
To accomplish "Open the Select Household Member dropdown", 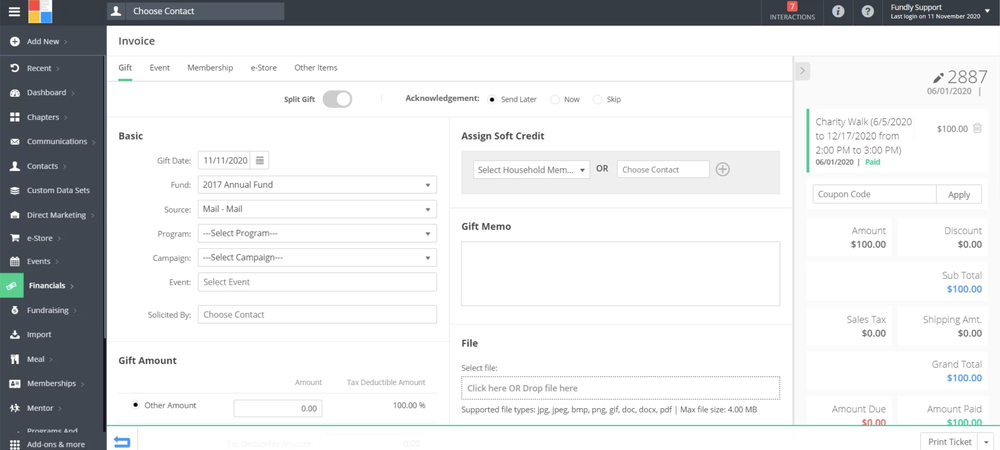I will 531,170.
